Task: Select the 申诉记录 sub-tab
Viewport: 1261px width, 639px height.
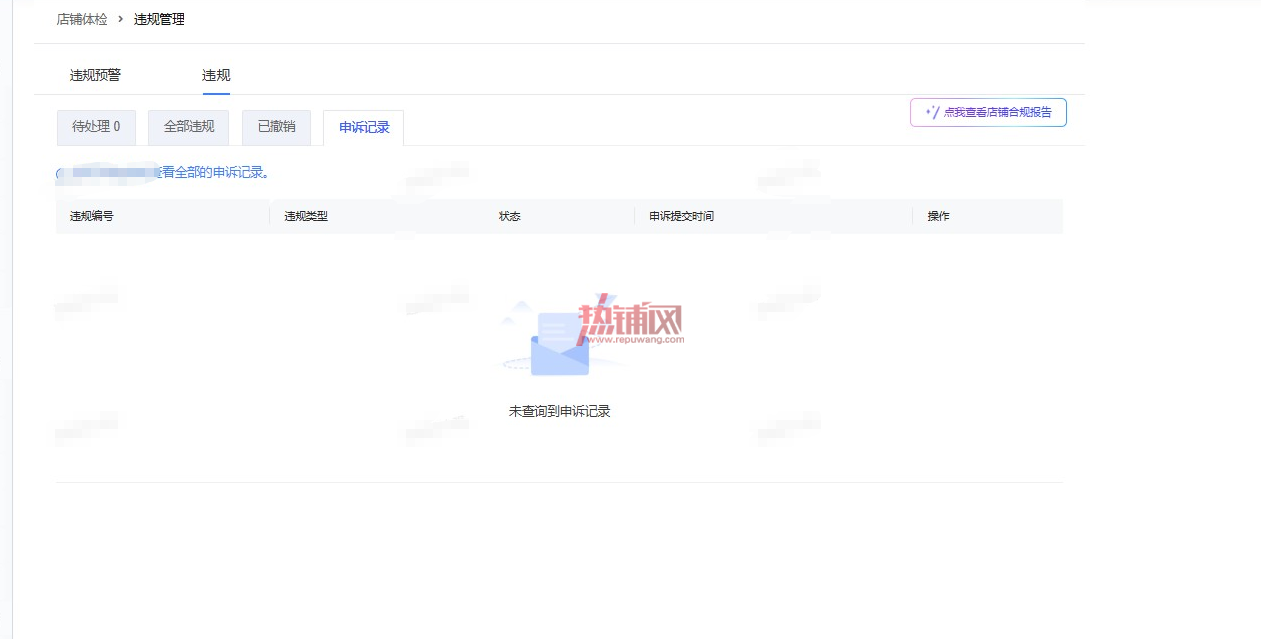Action: [364, 128]
